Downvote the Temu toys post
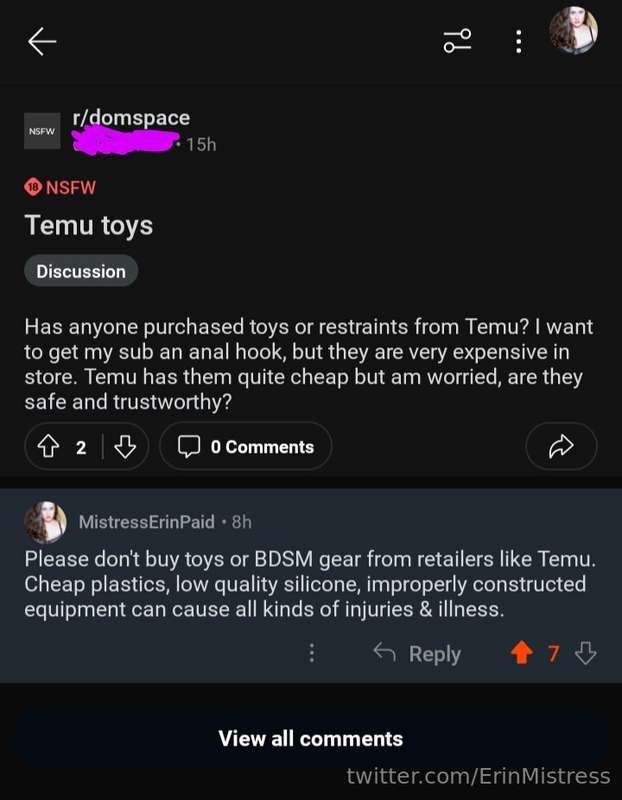 coord(125,447)
